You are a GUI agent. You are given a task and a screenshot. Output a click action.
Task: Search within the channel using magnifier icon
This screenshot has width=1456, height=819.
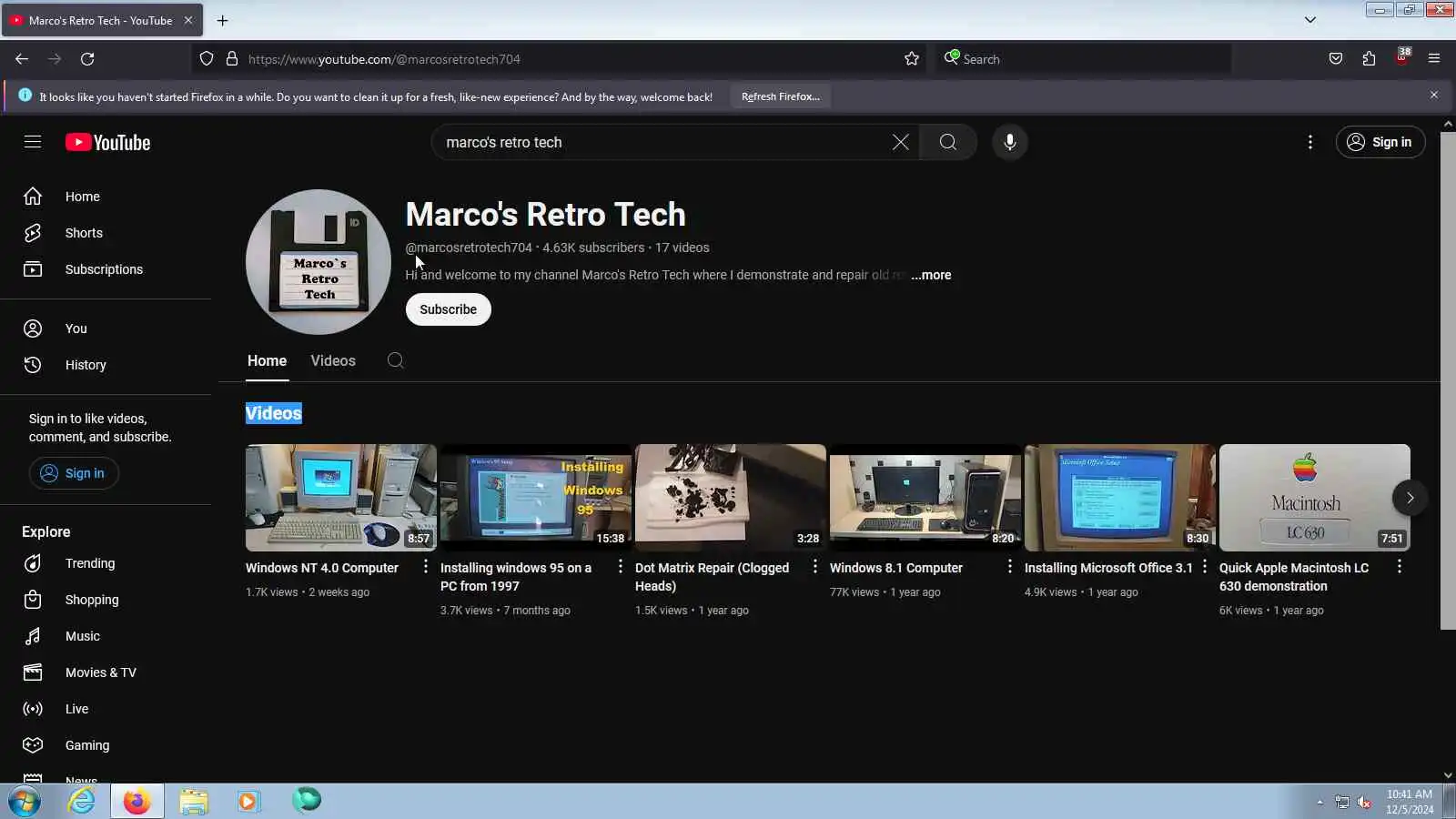pyautogui.click(x=395, y=360)
